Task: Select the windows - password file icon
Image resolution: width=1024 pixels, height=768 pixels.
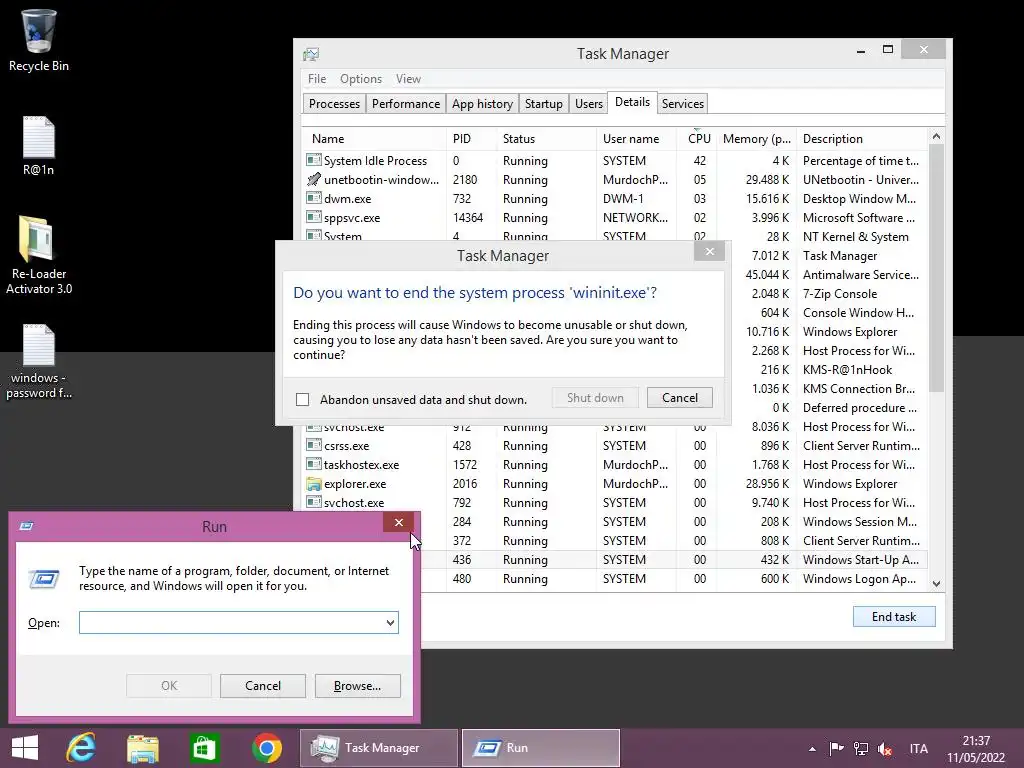Action: pos(39,361)
